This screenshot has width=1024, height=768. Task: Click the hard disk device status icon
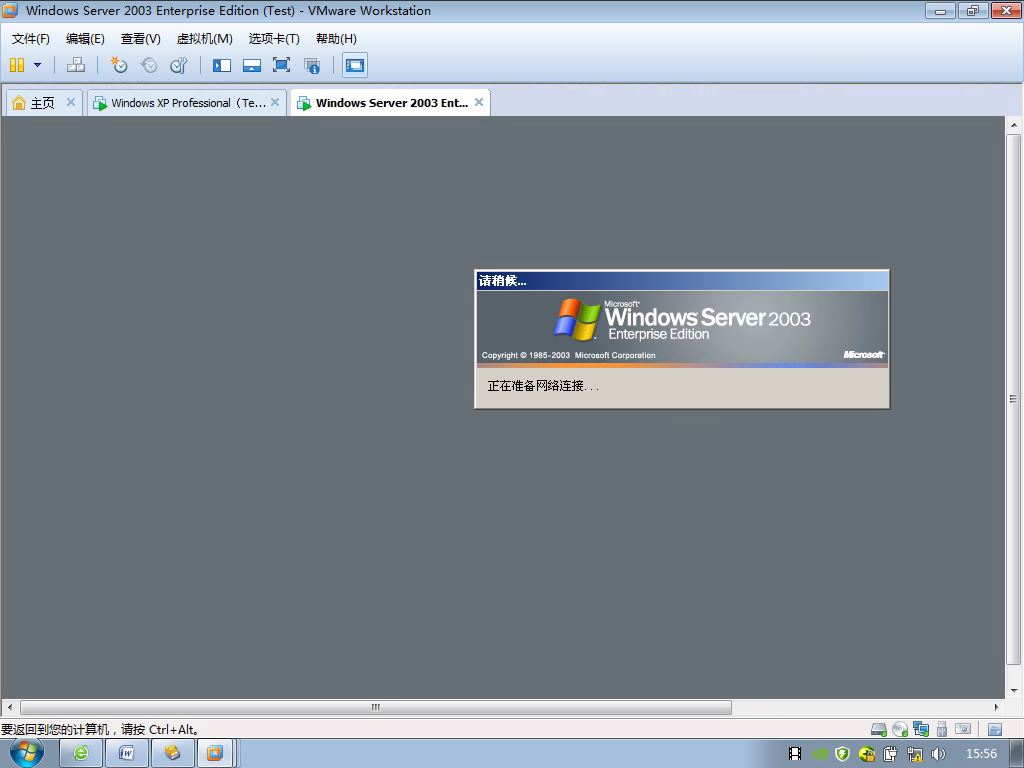tap(879, 729)
